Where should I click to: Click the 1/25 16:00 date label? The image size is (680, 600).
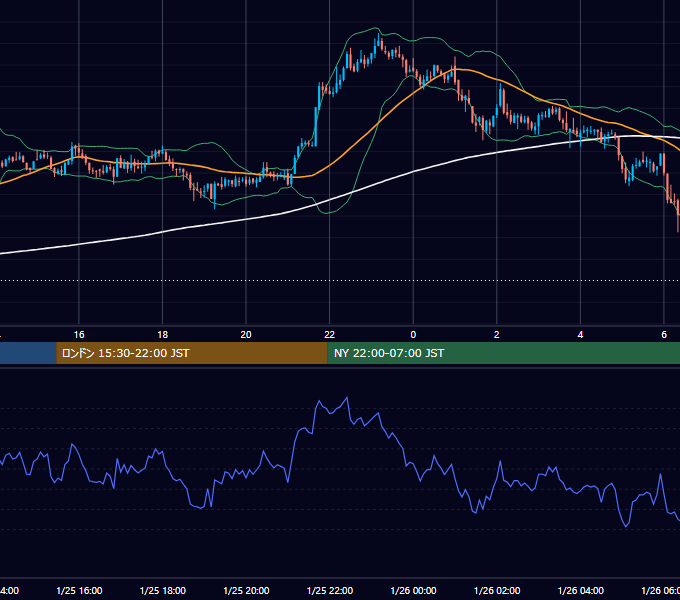[79, 590]
